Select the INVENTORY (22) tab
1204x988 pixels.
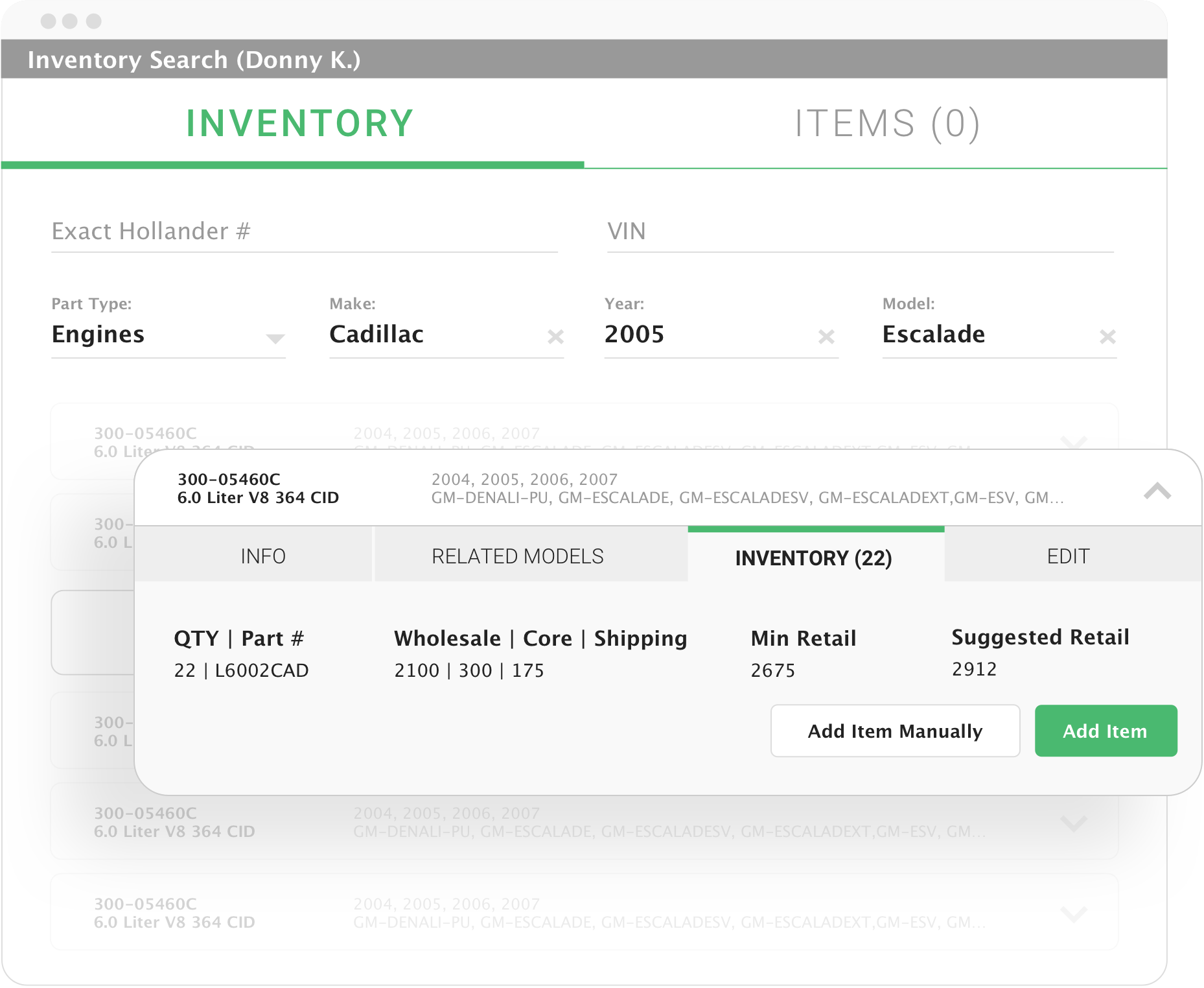click(813, 558)
